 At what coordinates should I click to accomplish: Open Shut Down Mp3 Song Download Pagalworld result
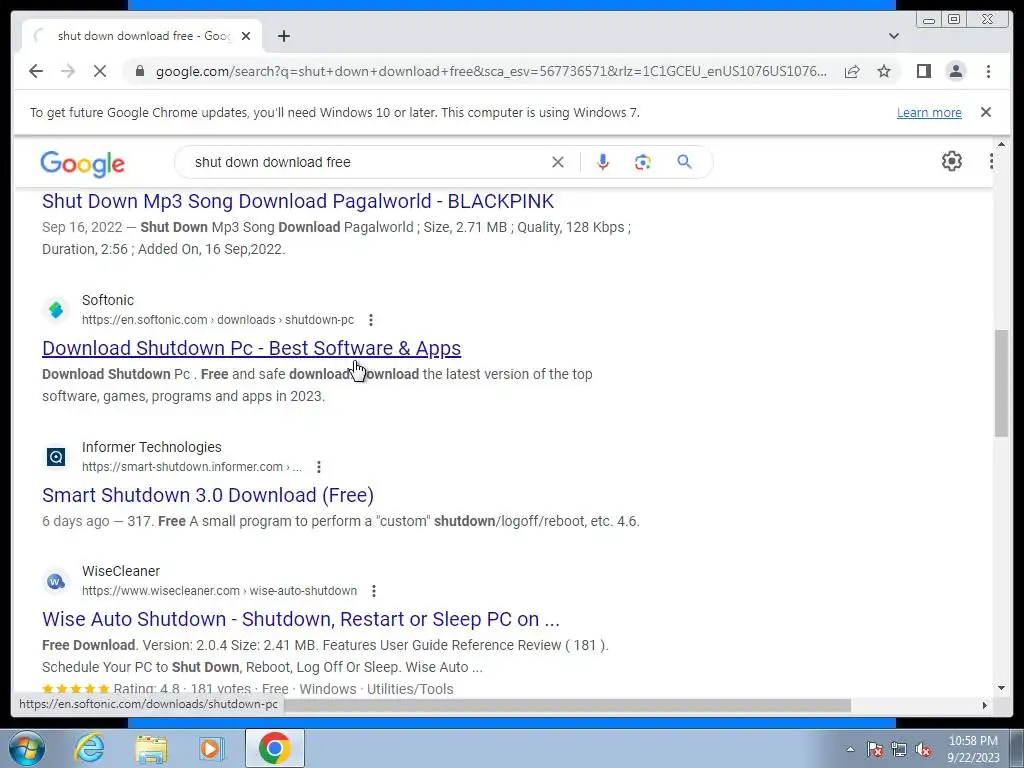(298, 201)
